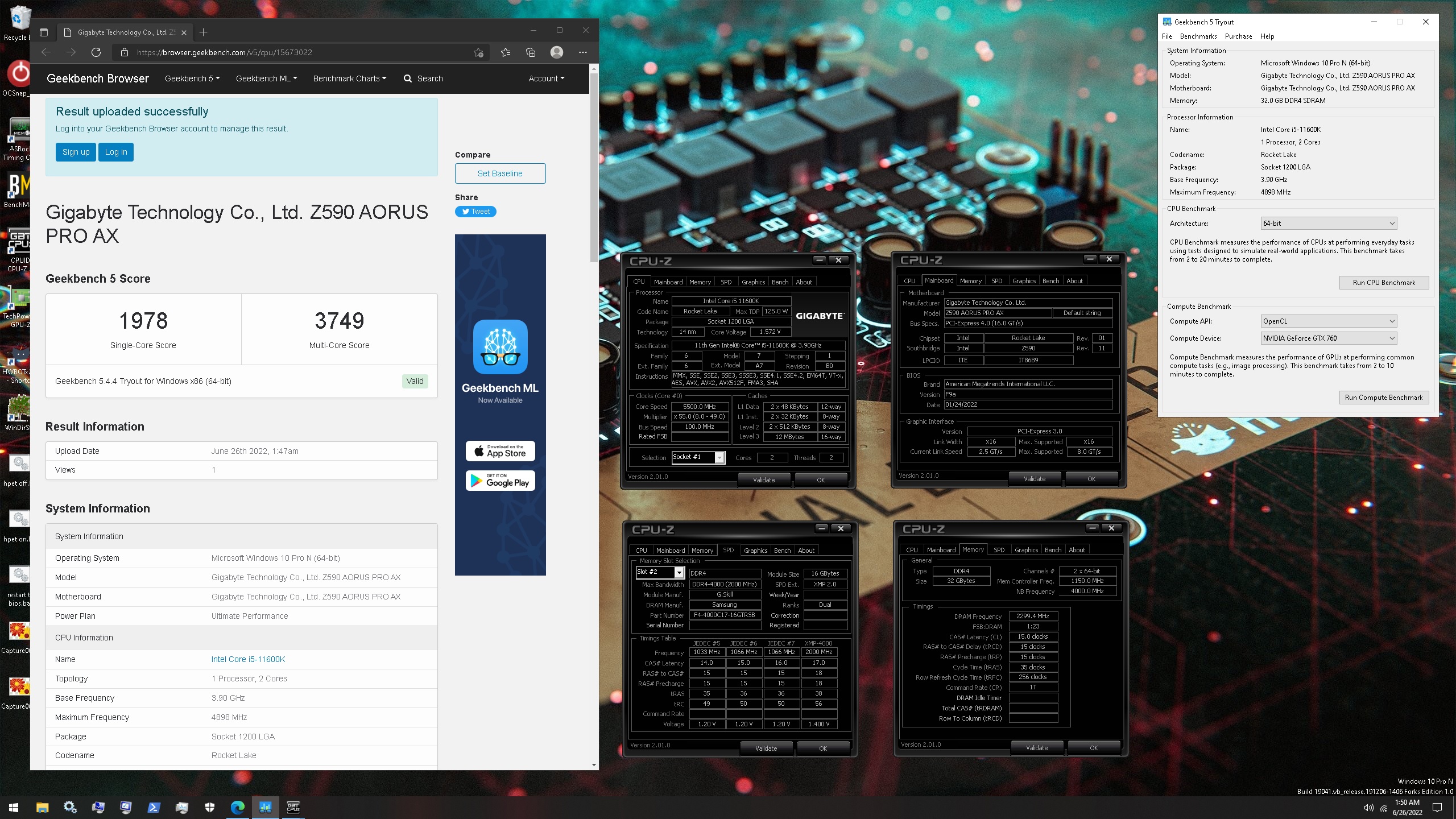Click the Log in button
This screenshot has width=1456, height=819.
[116, 152]
